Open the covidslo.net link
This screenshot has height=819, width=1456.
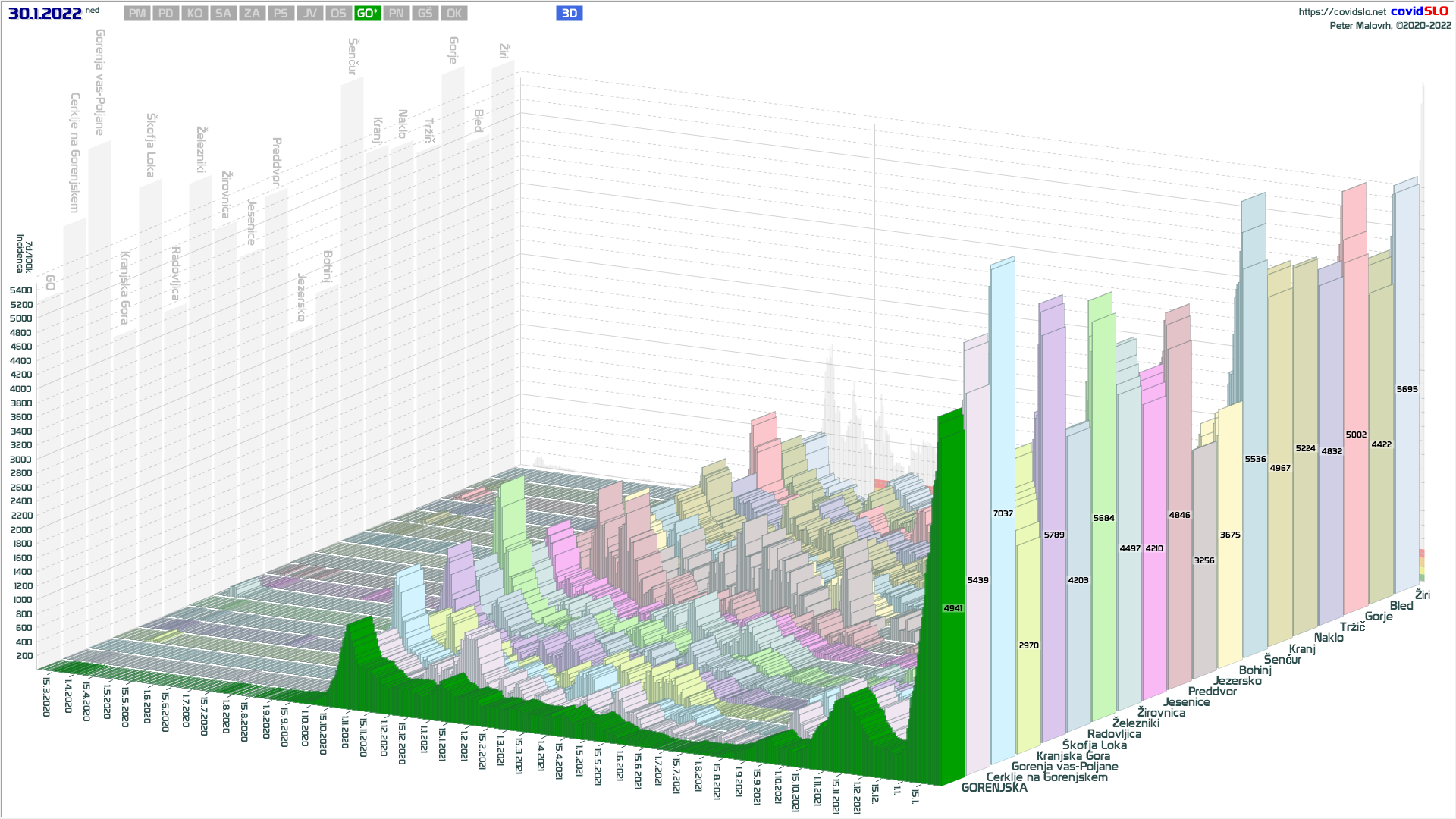click(1341, 12)
